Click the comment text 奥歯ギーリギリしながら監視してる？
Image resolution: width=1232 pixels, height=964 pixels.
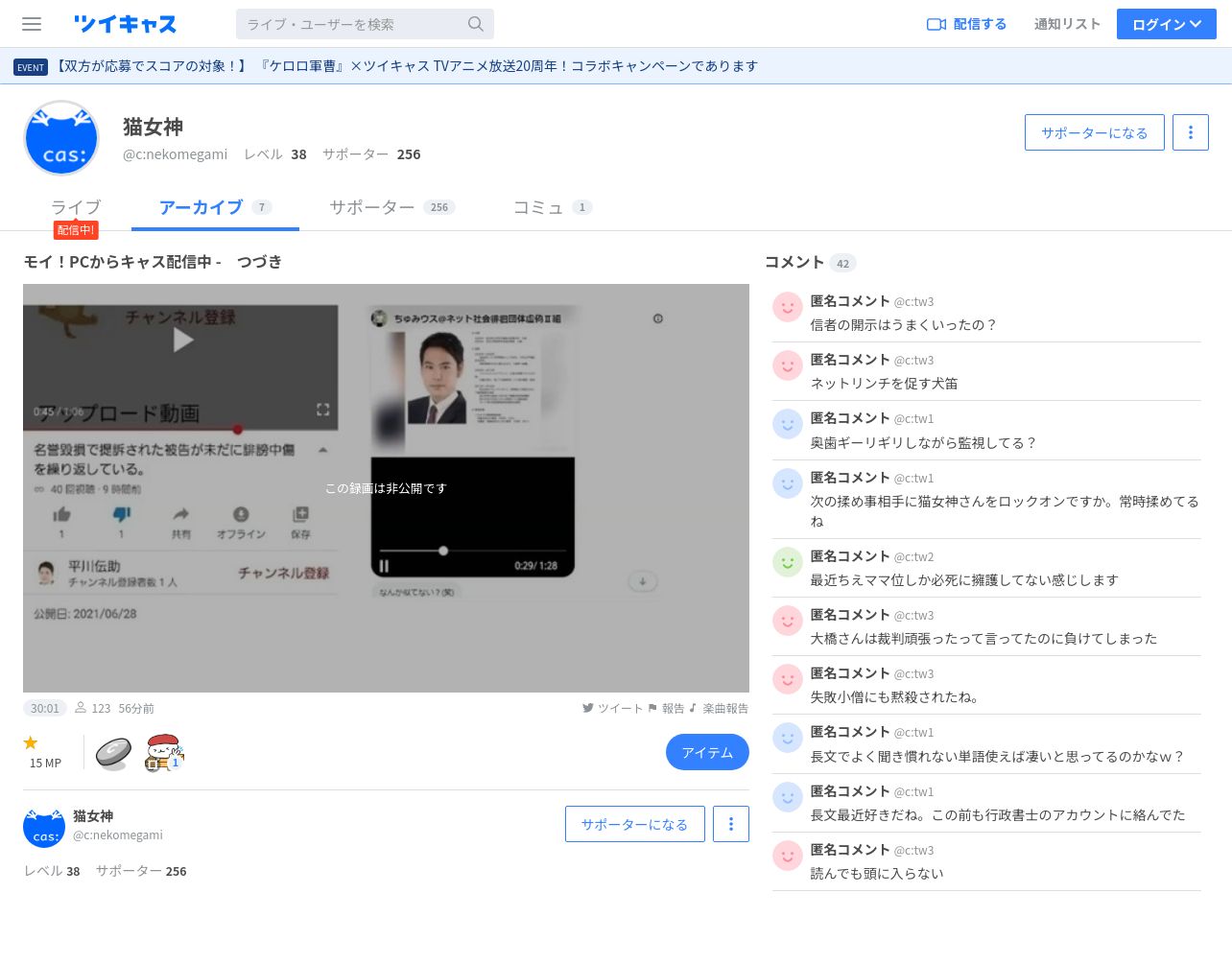coord(924,443)
